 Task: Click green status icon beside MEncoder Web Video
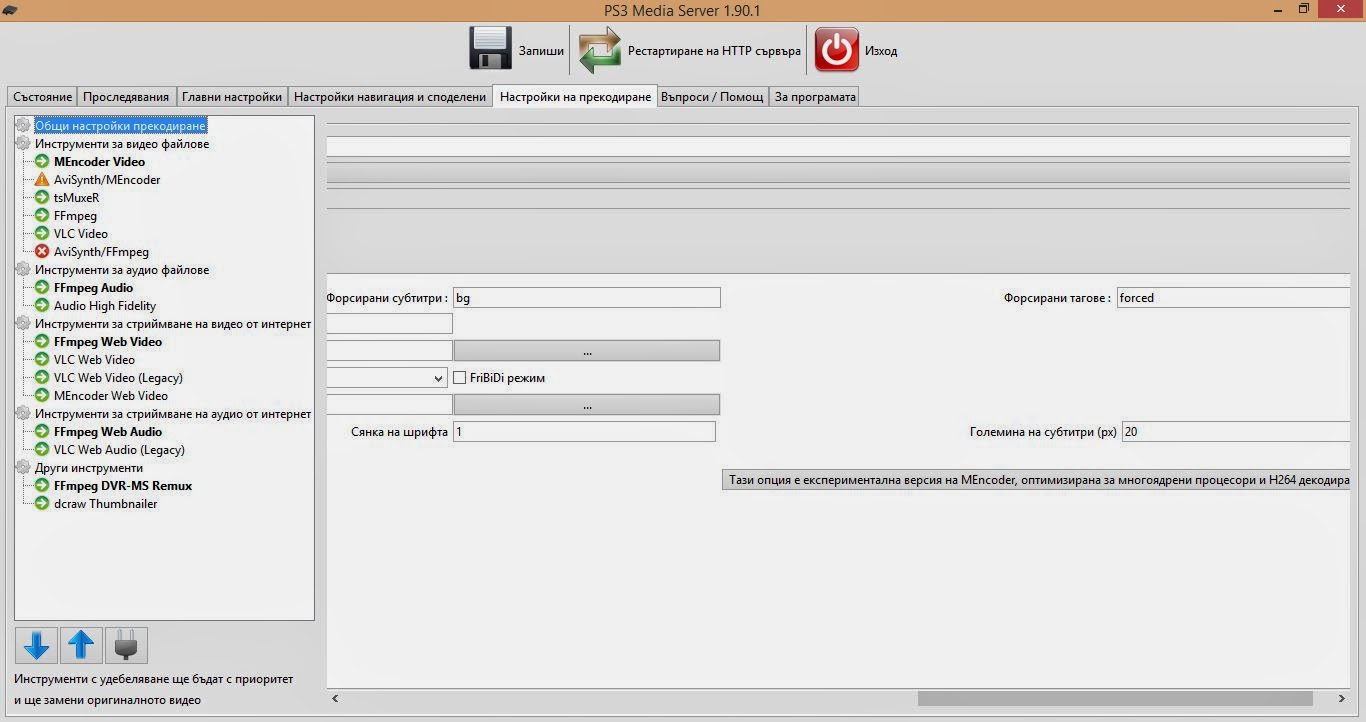point(42,396)
